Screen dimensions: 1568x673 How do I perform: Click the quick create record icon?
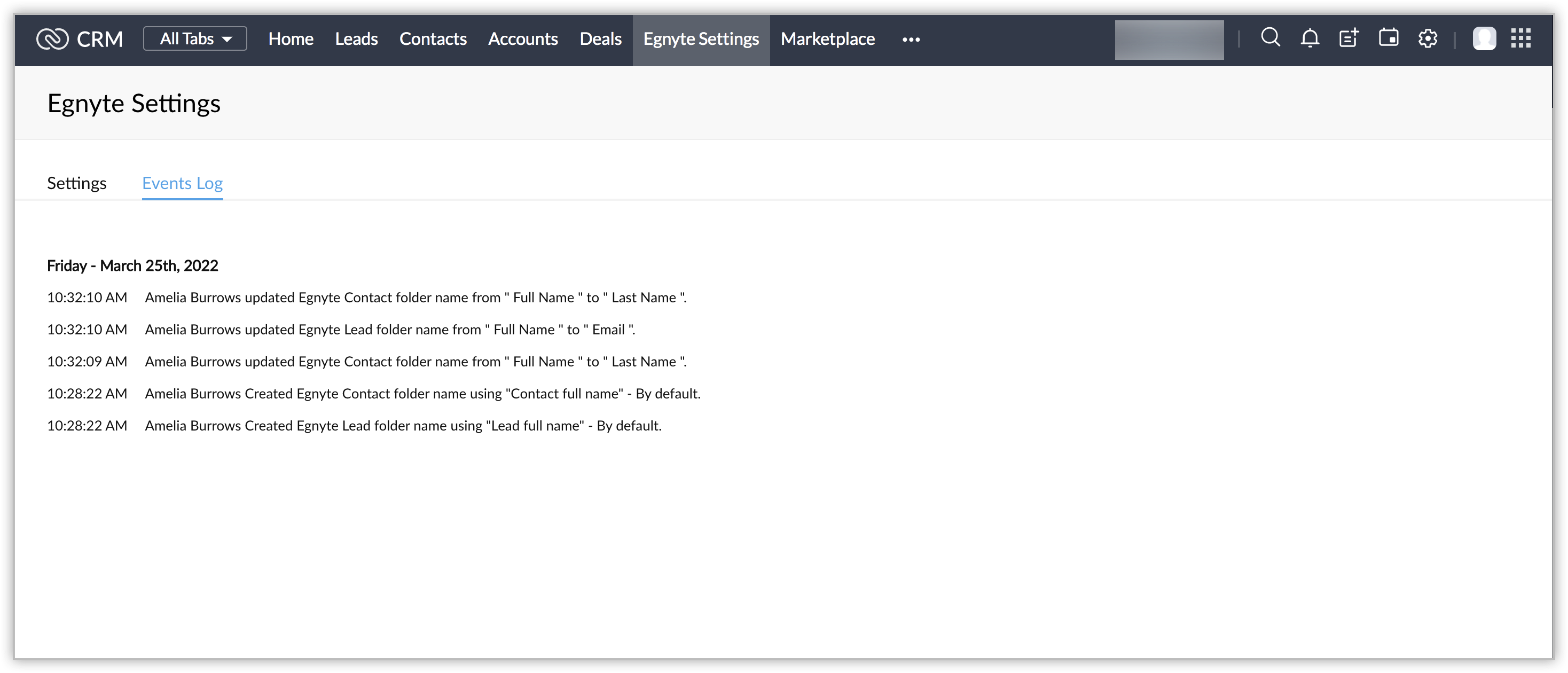1349,38
